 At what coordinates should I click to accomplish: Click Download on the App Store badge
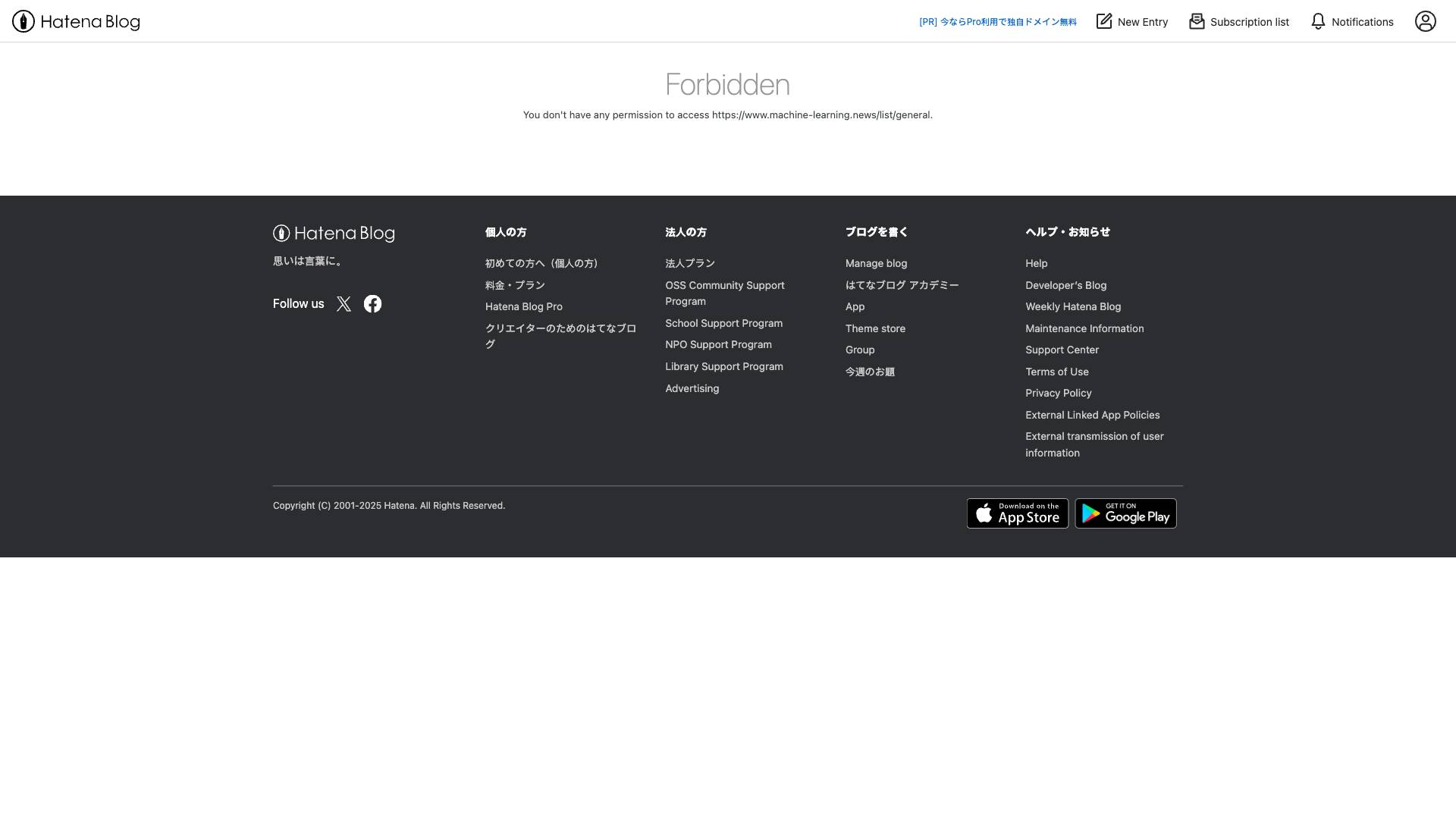(x=1017, y=513)
